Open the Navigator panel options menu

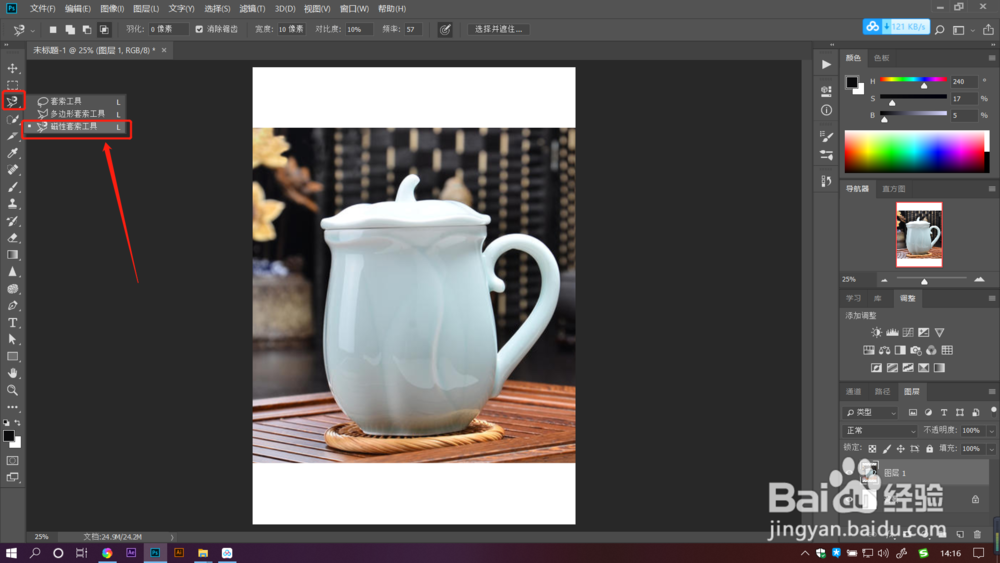(x=992, y=189)
